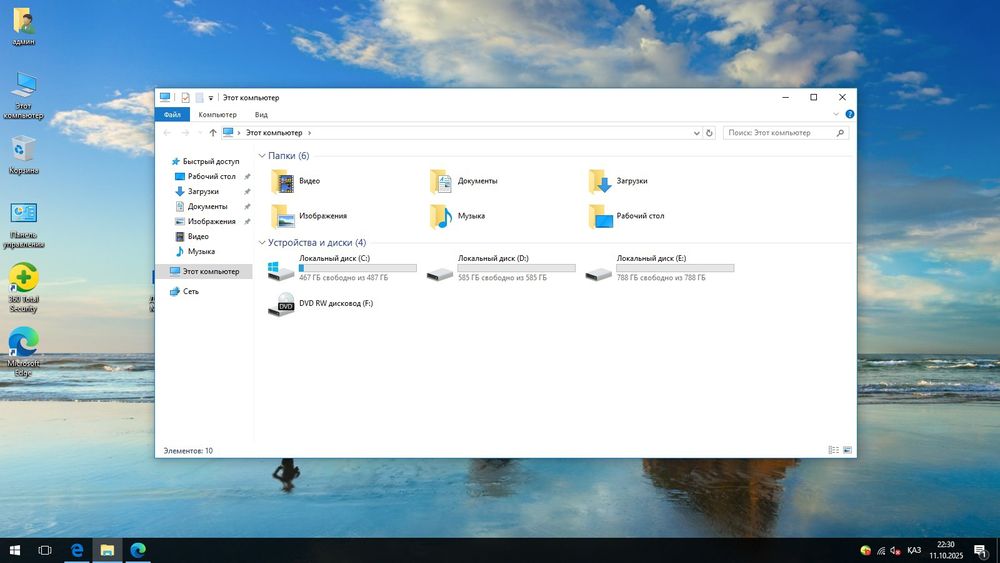
Task: Select Изображения in navigation pane
Action: tap(205, 221)
